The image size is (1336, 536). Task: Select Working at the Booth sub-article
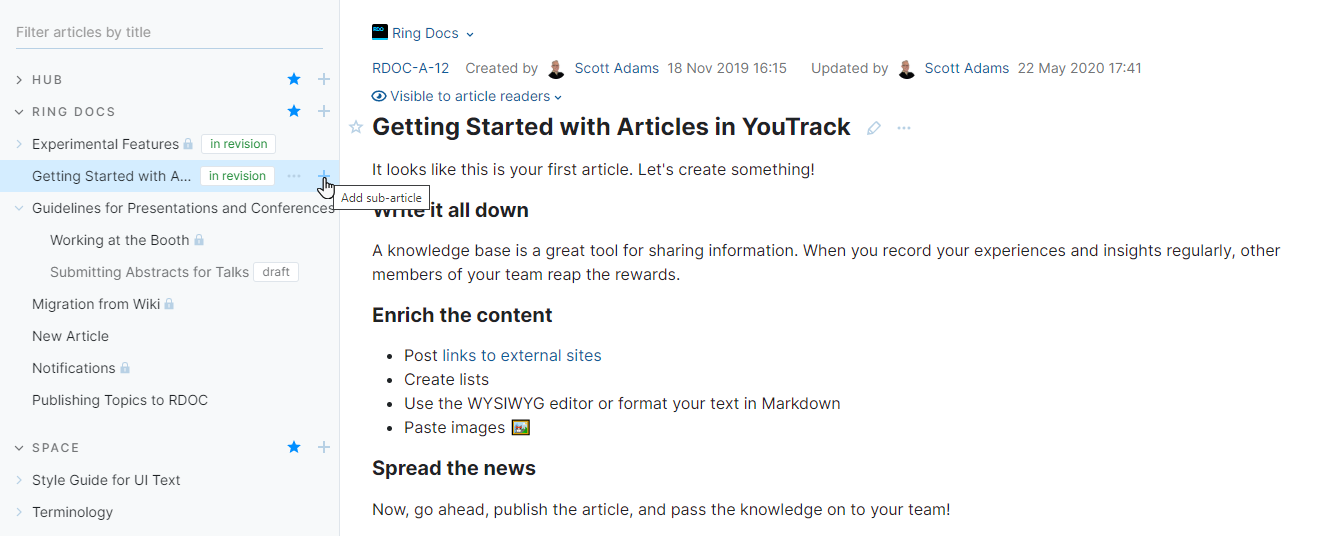point(119,240)
